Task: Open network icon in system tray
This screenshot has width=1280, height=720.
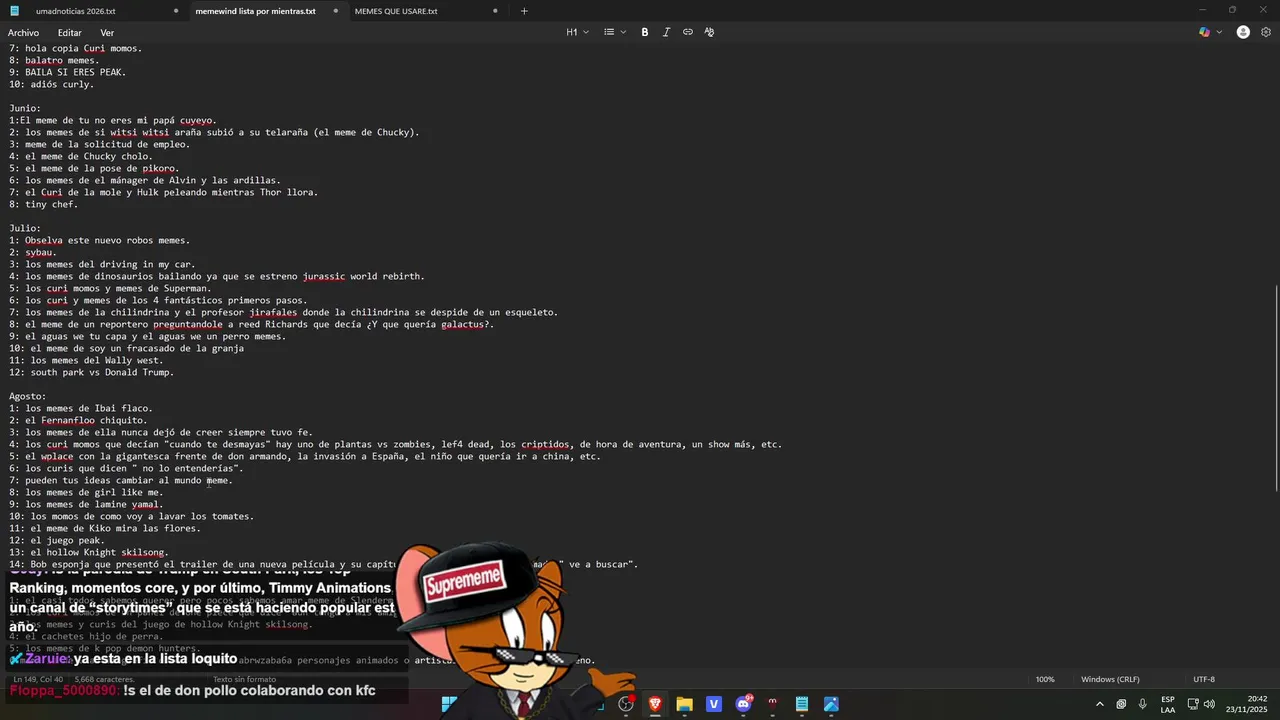Action: pos(1192,704)
